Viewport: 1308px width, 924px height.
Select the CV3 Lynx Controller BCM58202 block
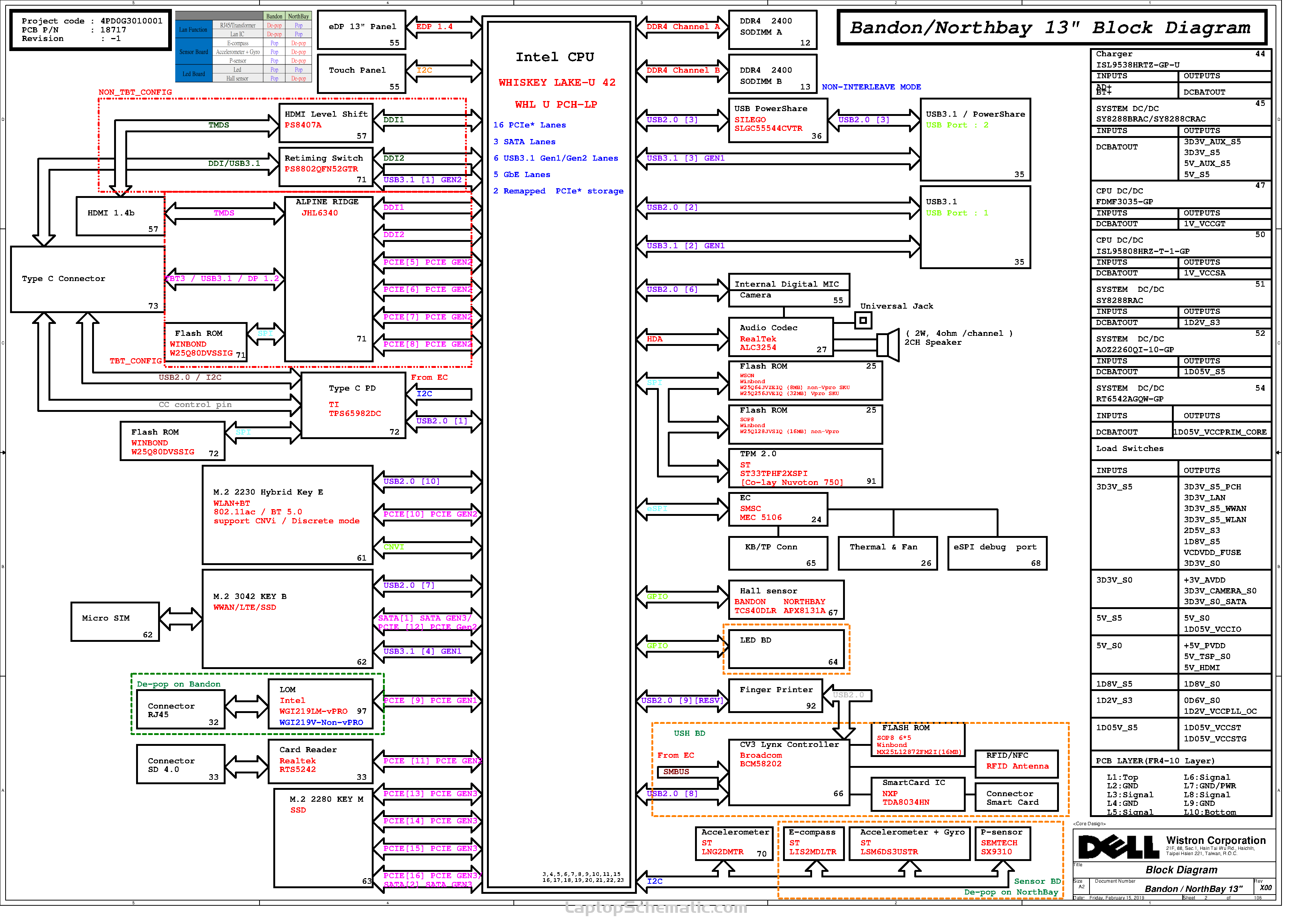(790, 773)
